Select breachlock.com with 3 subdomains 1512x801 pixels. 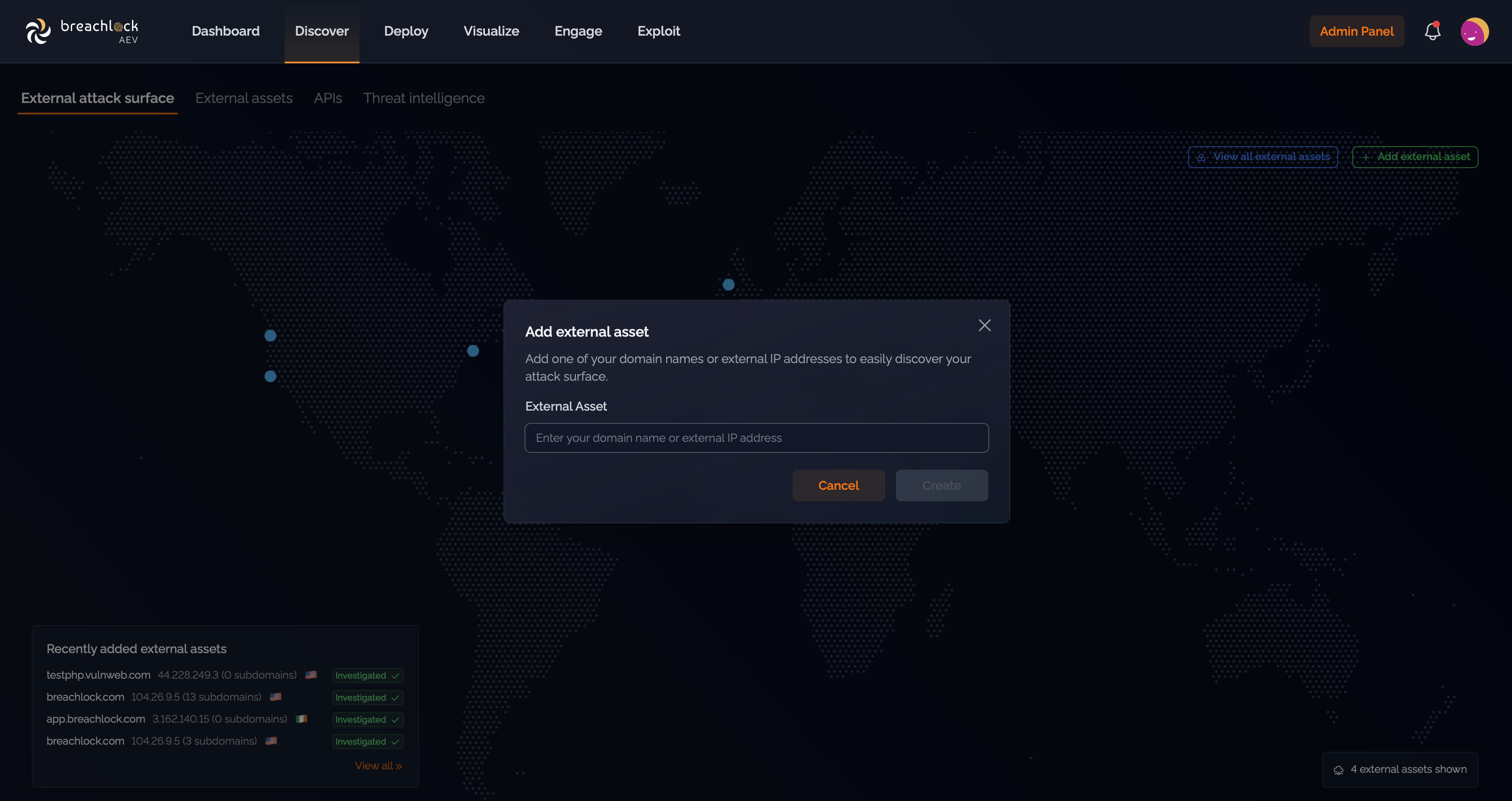coord(225,742)
